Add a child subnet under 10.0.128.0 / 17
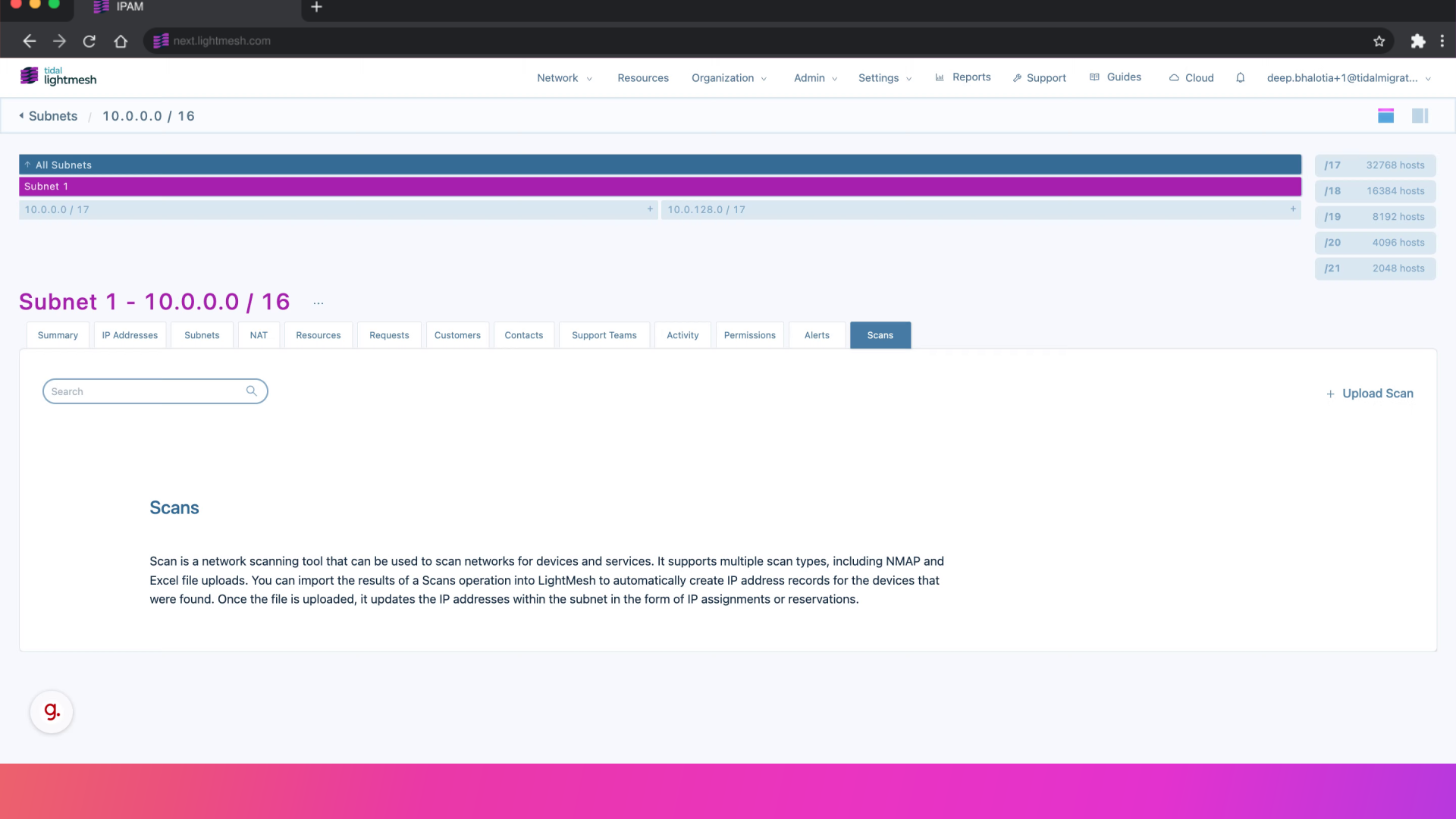This screenshot has width=1456, height=819. 1293,209
